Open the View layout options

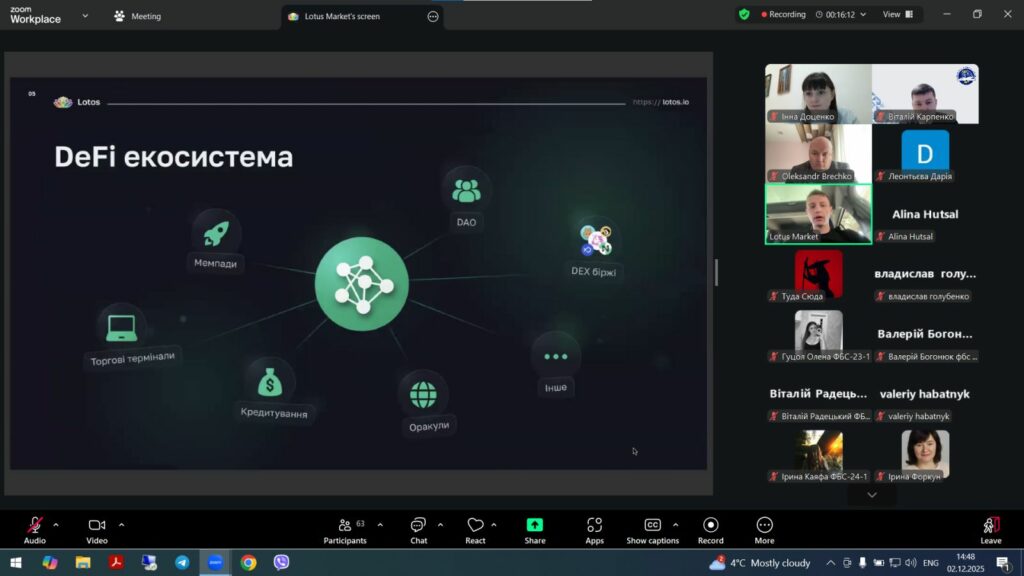[896, 15]
